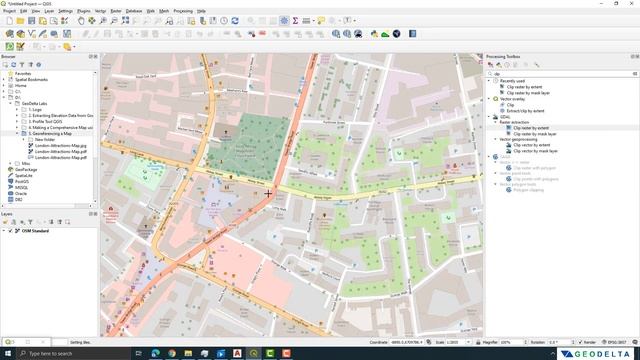This screenshot has height=360, width=640.
Task: Open the statistical summary sigma icon
Action: 295,21
